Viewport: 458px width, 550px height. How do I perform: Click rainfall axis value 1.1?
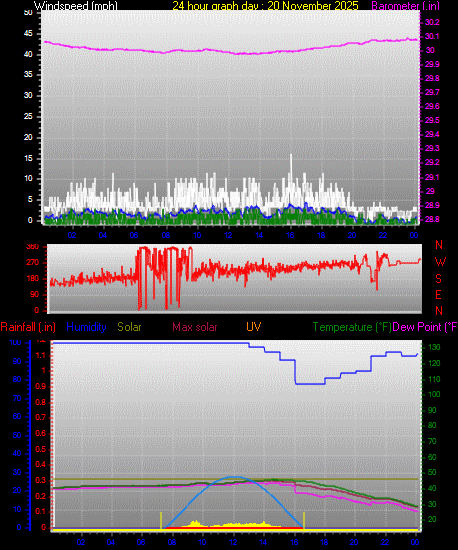click(41, 356)
